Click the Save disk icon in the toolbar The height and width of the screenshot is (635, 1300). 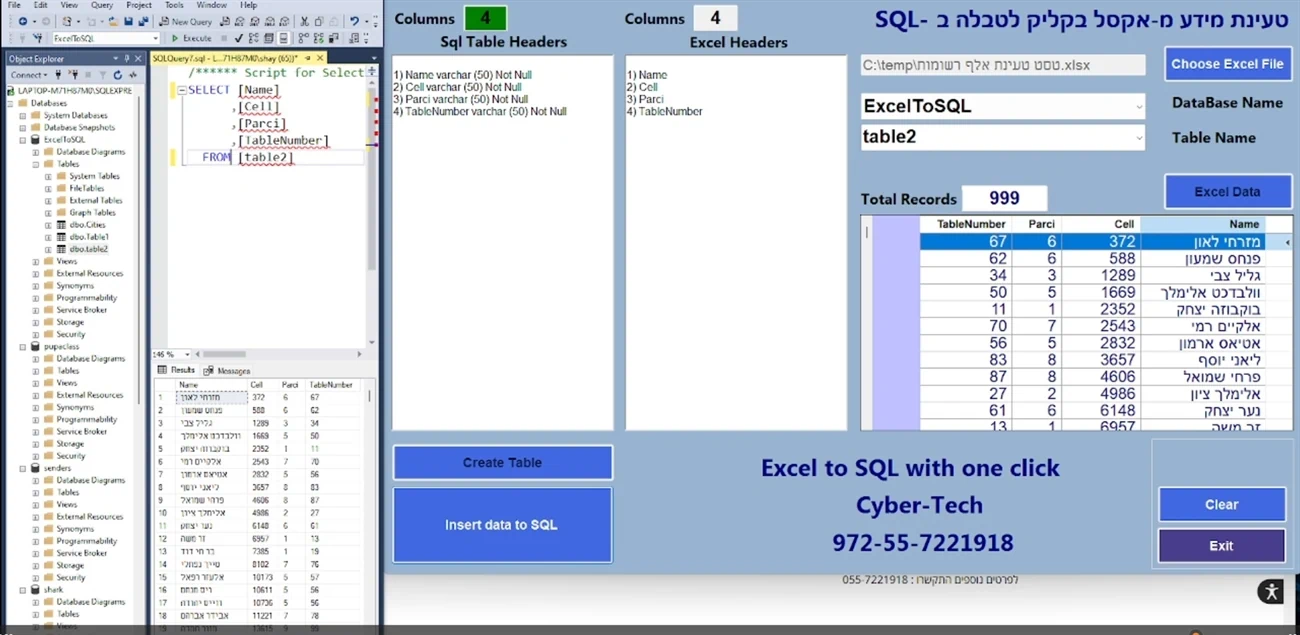click(129, 21)
